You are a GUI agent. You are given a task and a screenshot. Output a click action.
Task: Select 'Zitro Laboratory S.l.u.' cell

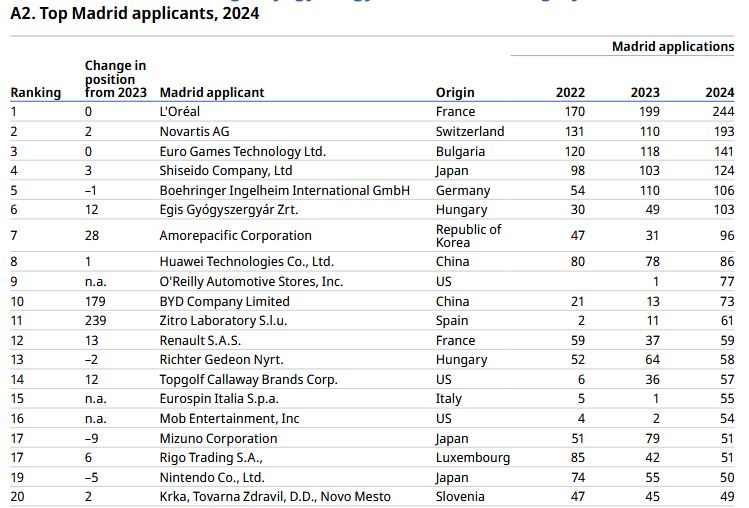point(223,321)
